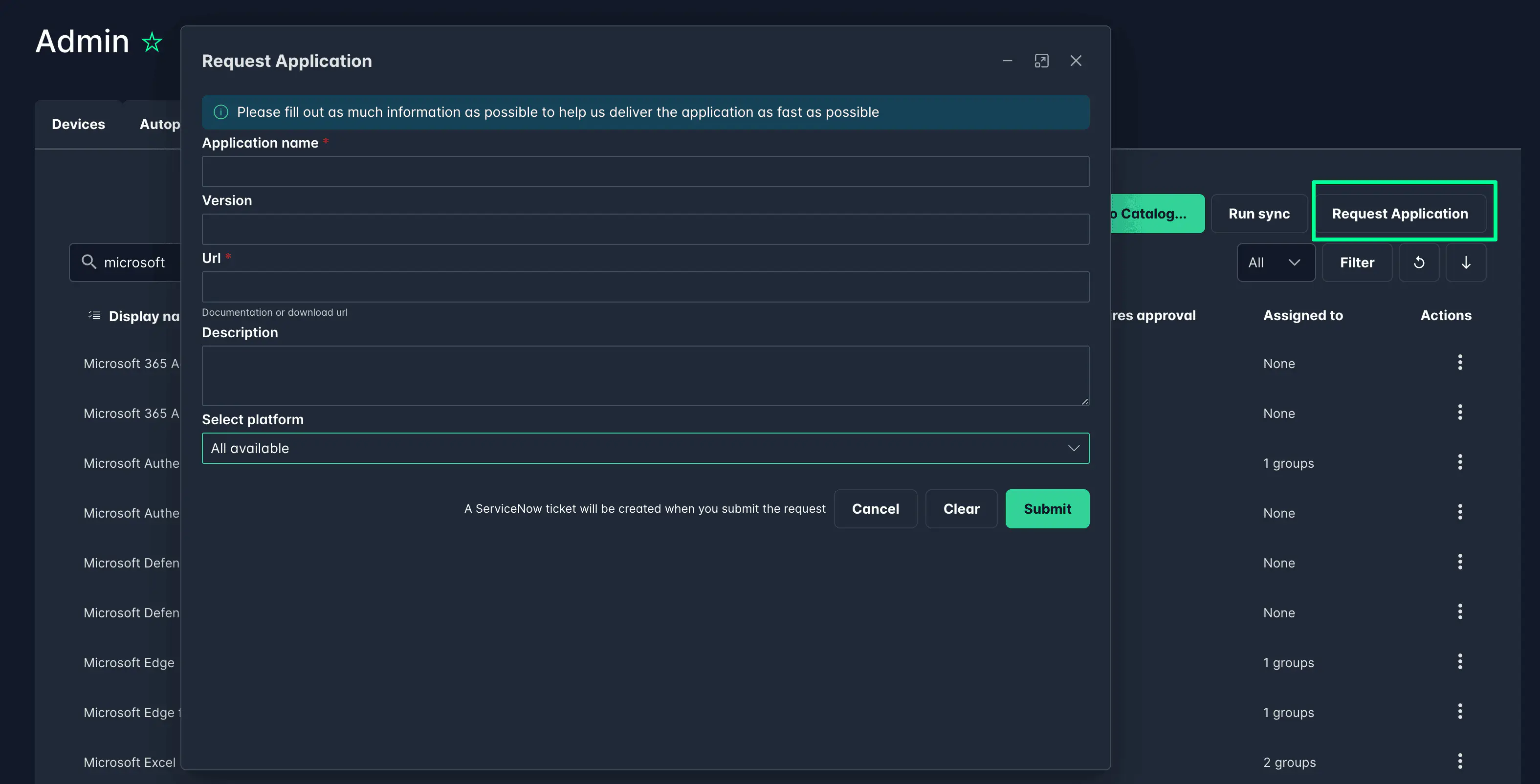Screen dimensions: 1540x784
Task: Open three-dot menu for Microsoft Excel row
Action: click(x=1460, y=762)
